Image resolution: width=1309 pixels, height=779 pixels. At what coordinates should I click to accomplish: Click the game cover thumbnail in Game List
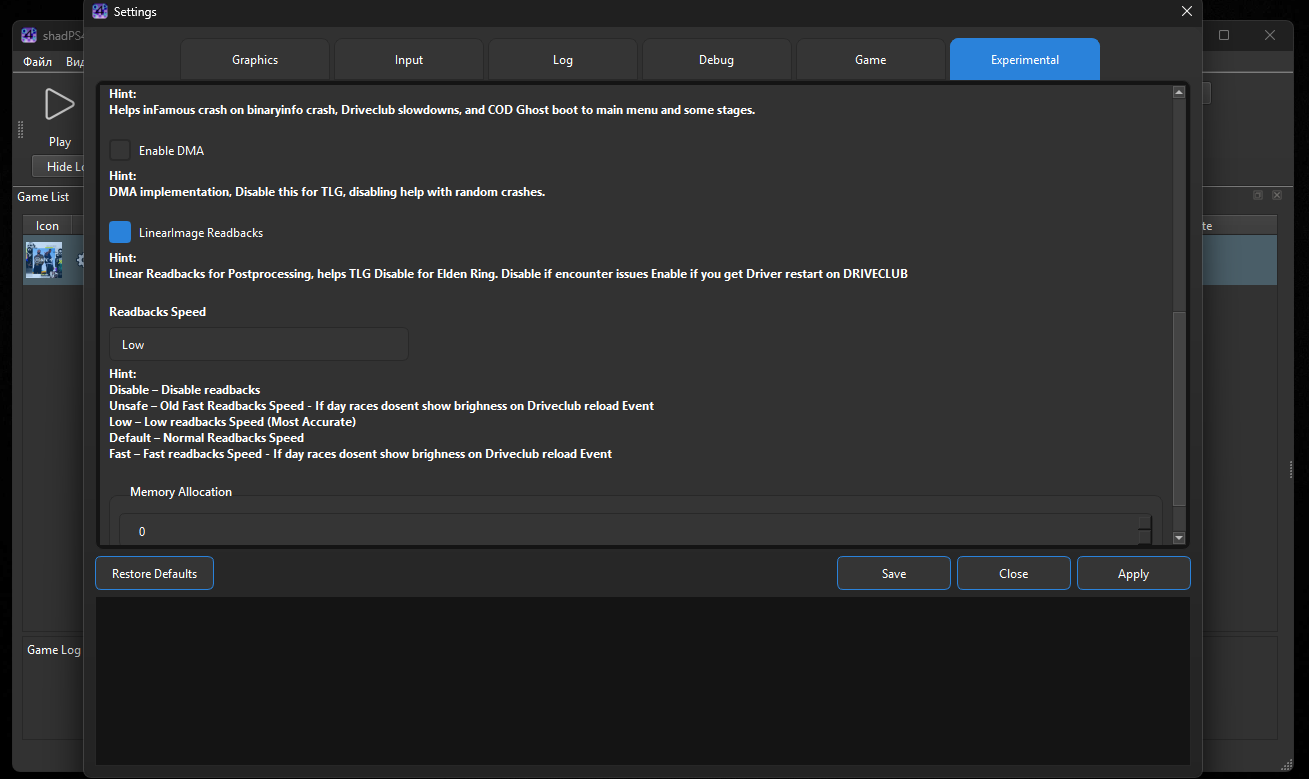pos(44,260)
